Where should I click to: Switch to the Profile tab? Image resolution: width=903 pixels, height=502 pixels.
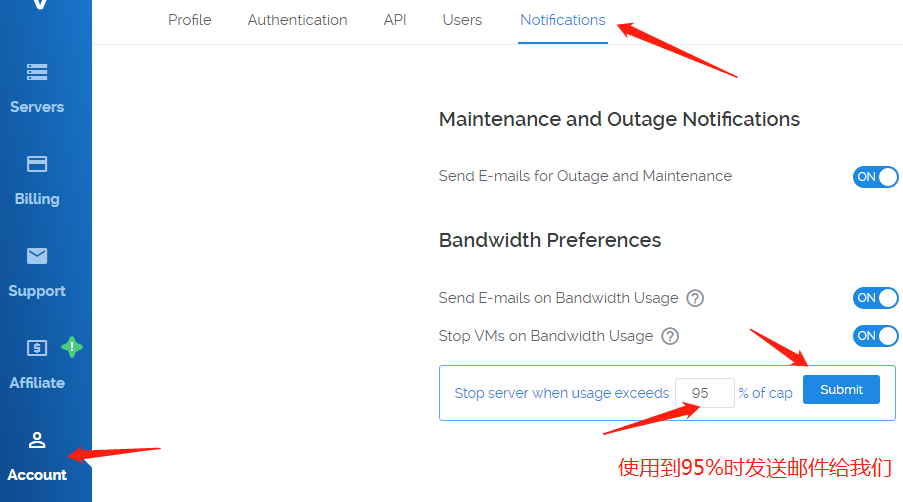coord(189,20)
